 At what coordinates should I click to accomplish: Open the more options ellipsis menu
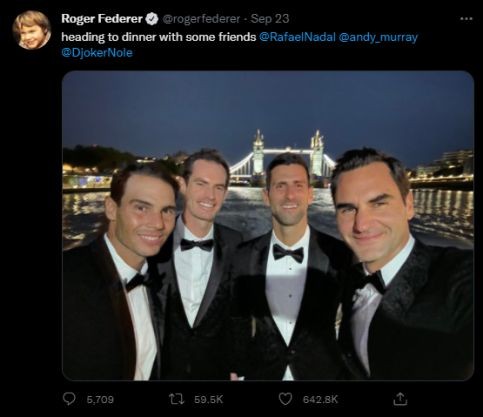click(x=466, y=19)
